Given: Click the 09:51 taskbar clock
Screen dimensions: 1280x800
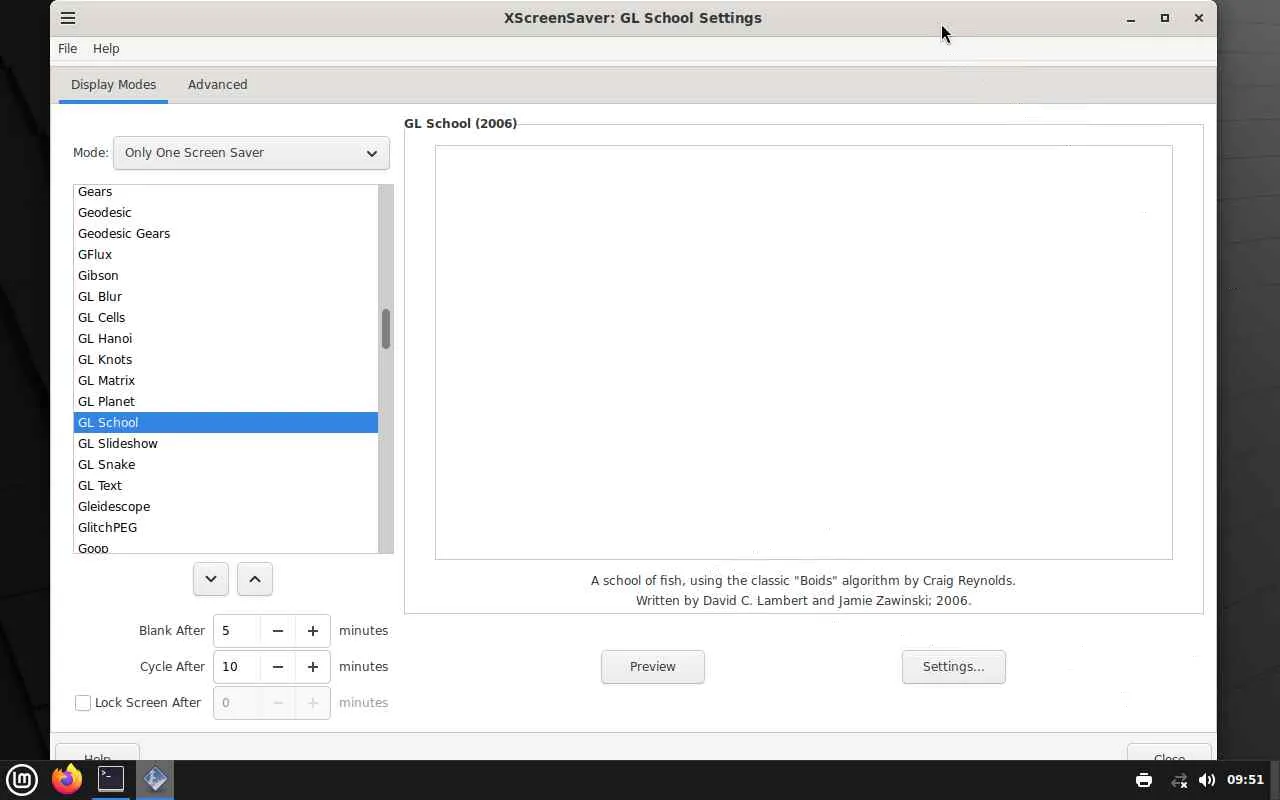Looking at the screenshot, I should 1245,780.
